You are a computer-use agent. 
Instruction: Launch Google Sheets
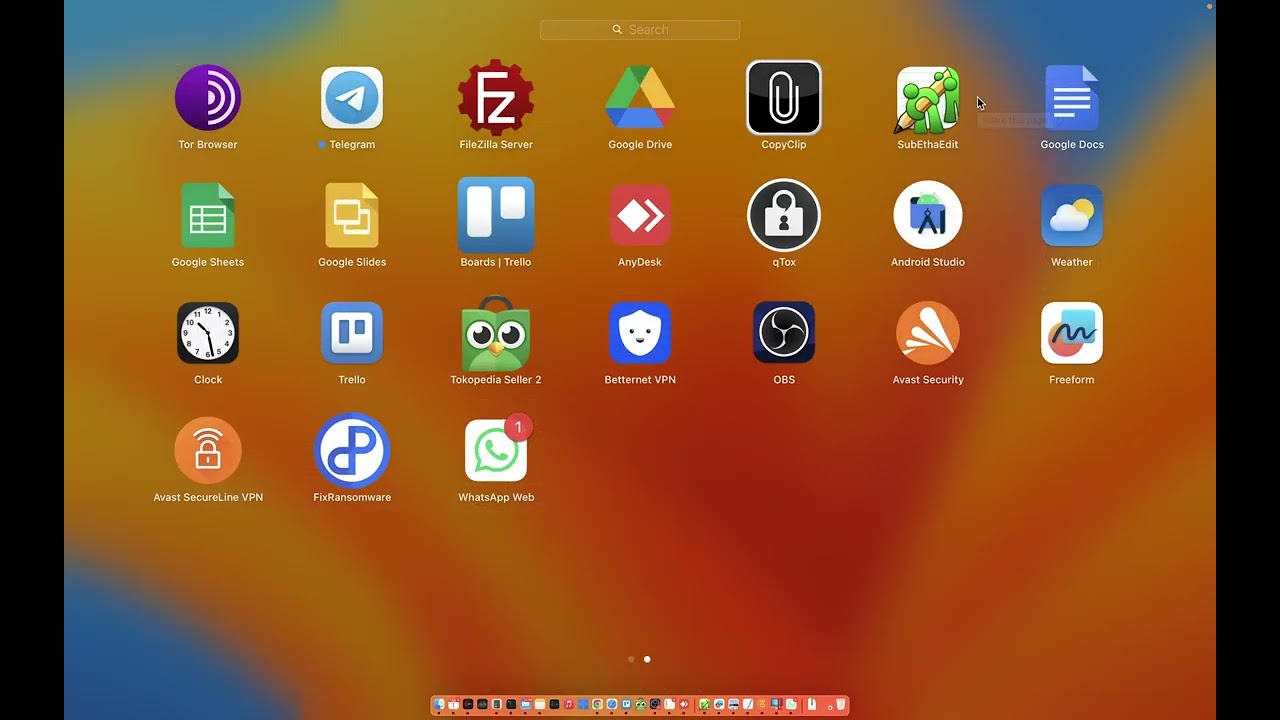[x=208, y=215]
